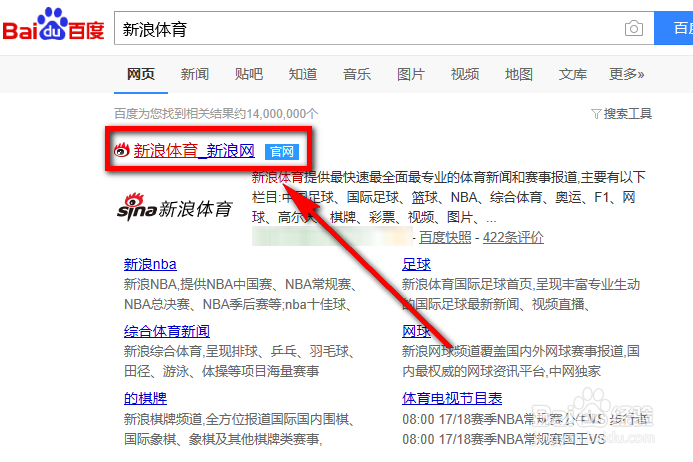Switch to the 图片 tab

[x=411, y=74]
